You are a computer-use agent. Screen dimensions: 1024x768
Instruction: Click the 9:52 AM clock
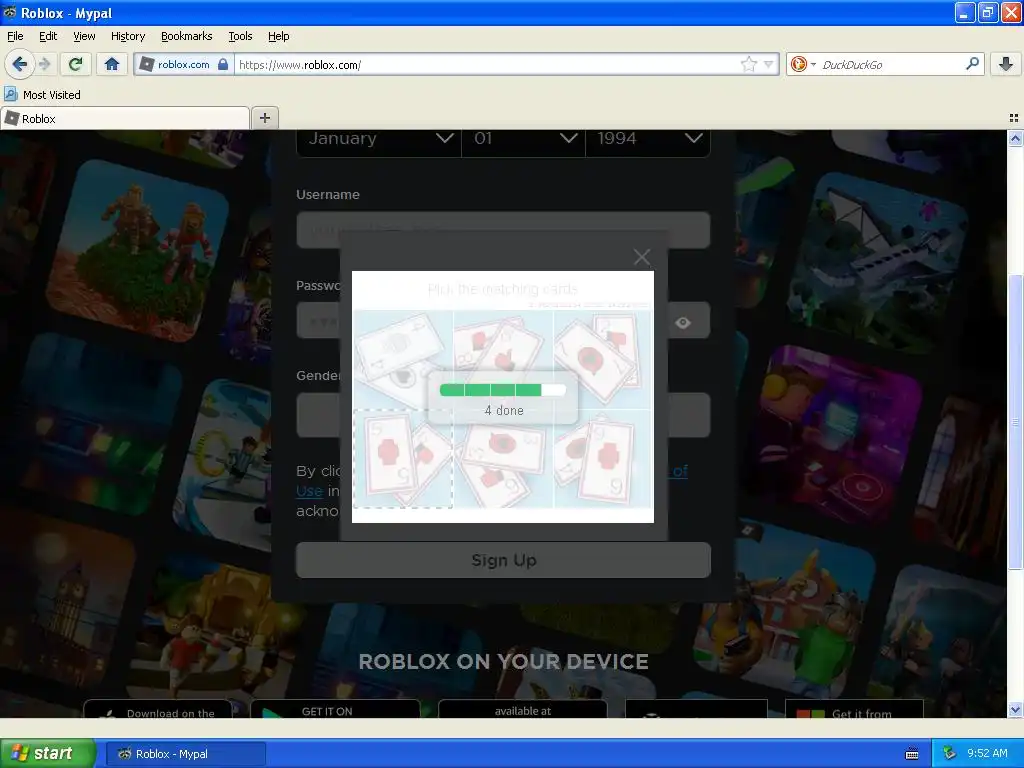click(987, 753)
